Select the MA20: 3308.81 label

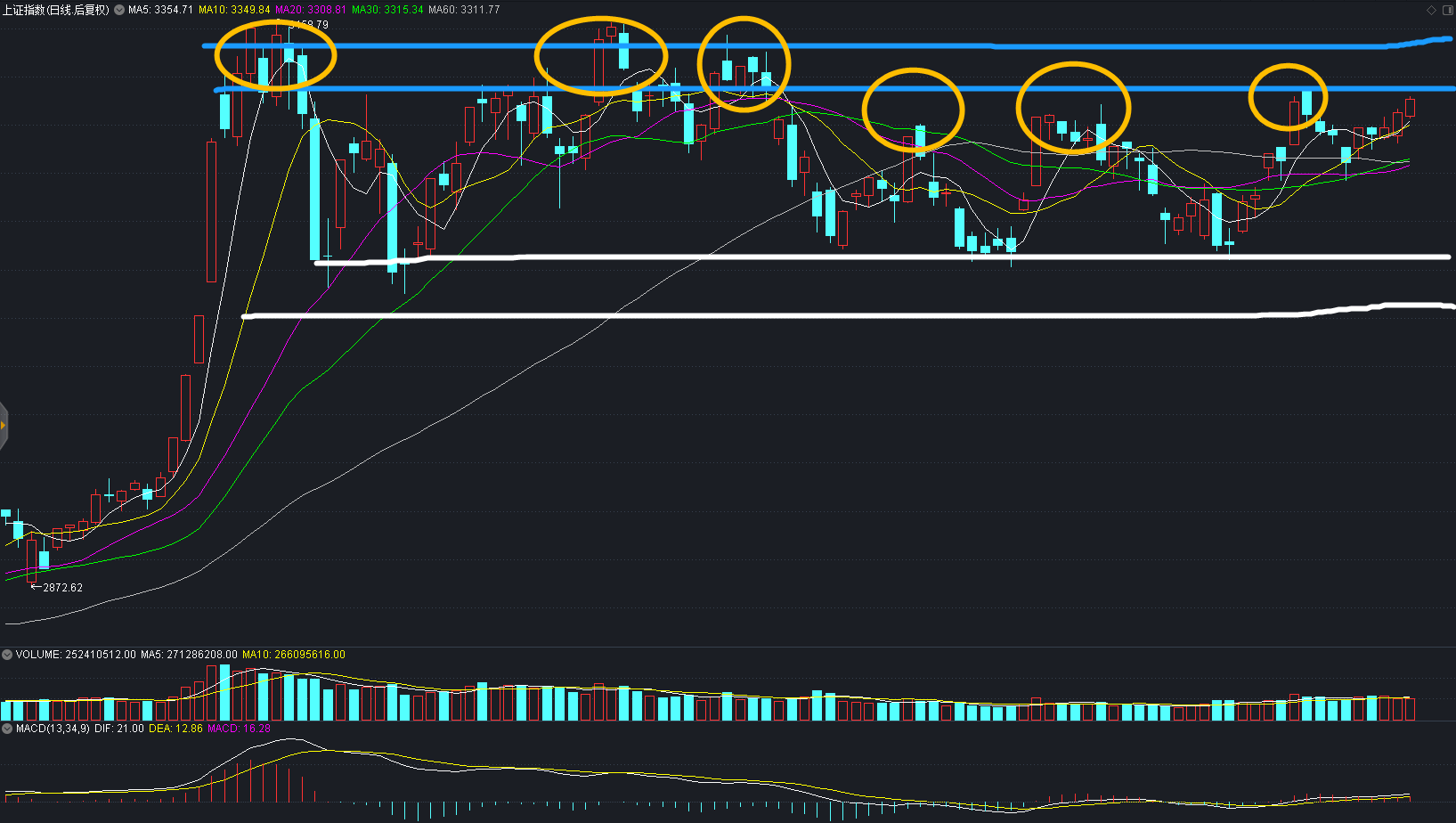click(311, 10)
